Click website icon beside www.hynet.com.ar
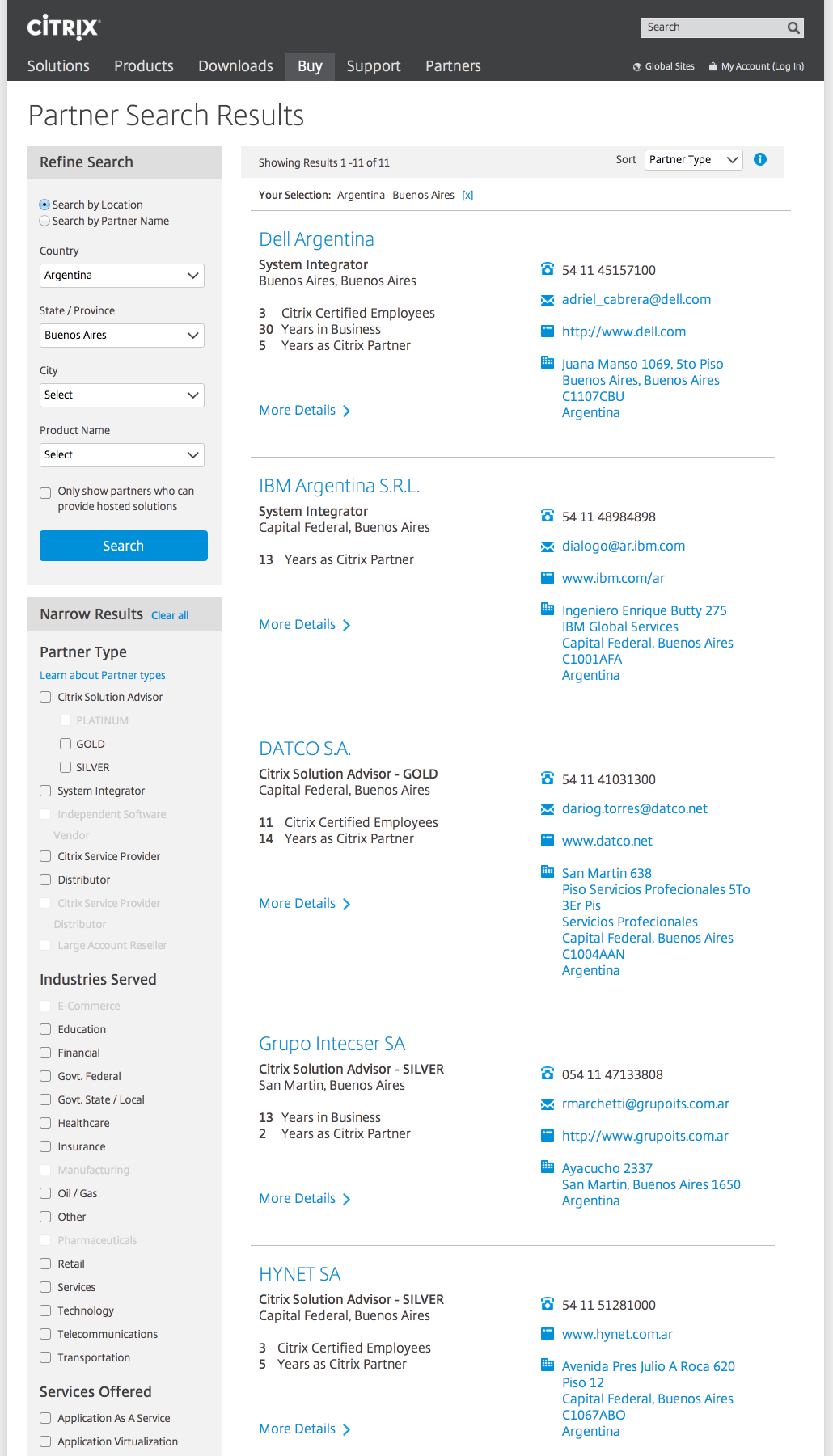833x1456 pixels. pos(548,1333)
